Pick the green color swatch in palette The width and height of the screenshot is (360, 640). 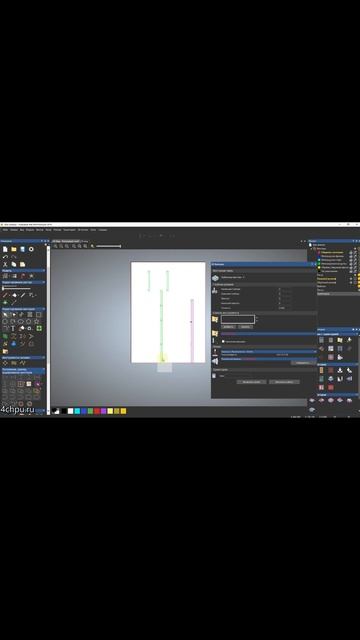(x=90, y=411)
